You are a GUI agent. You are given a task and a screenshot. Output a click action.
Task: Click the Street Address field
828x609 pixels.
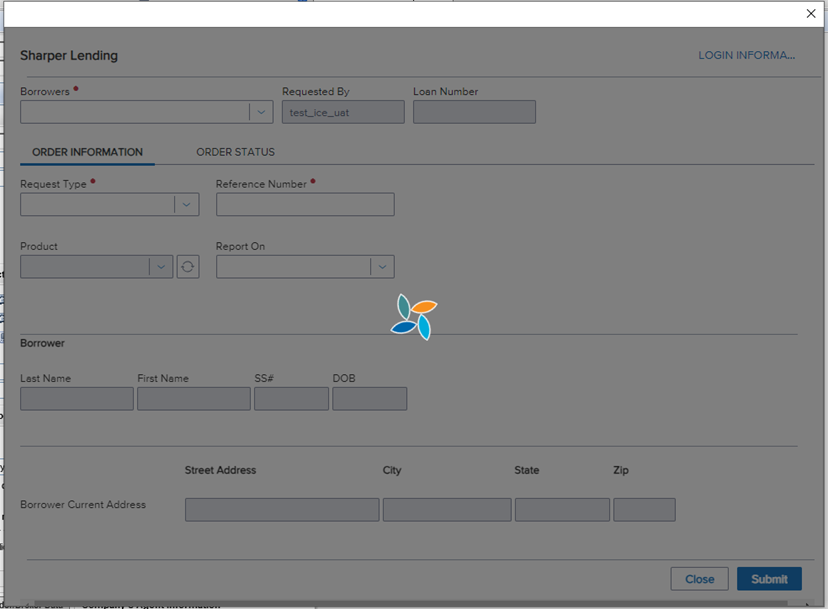point(282,510)
